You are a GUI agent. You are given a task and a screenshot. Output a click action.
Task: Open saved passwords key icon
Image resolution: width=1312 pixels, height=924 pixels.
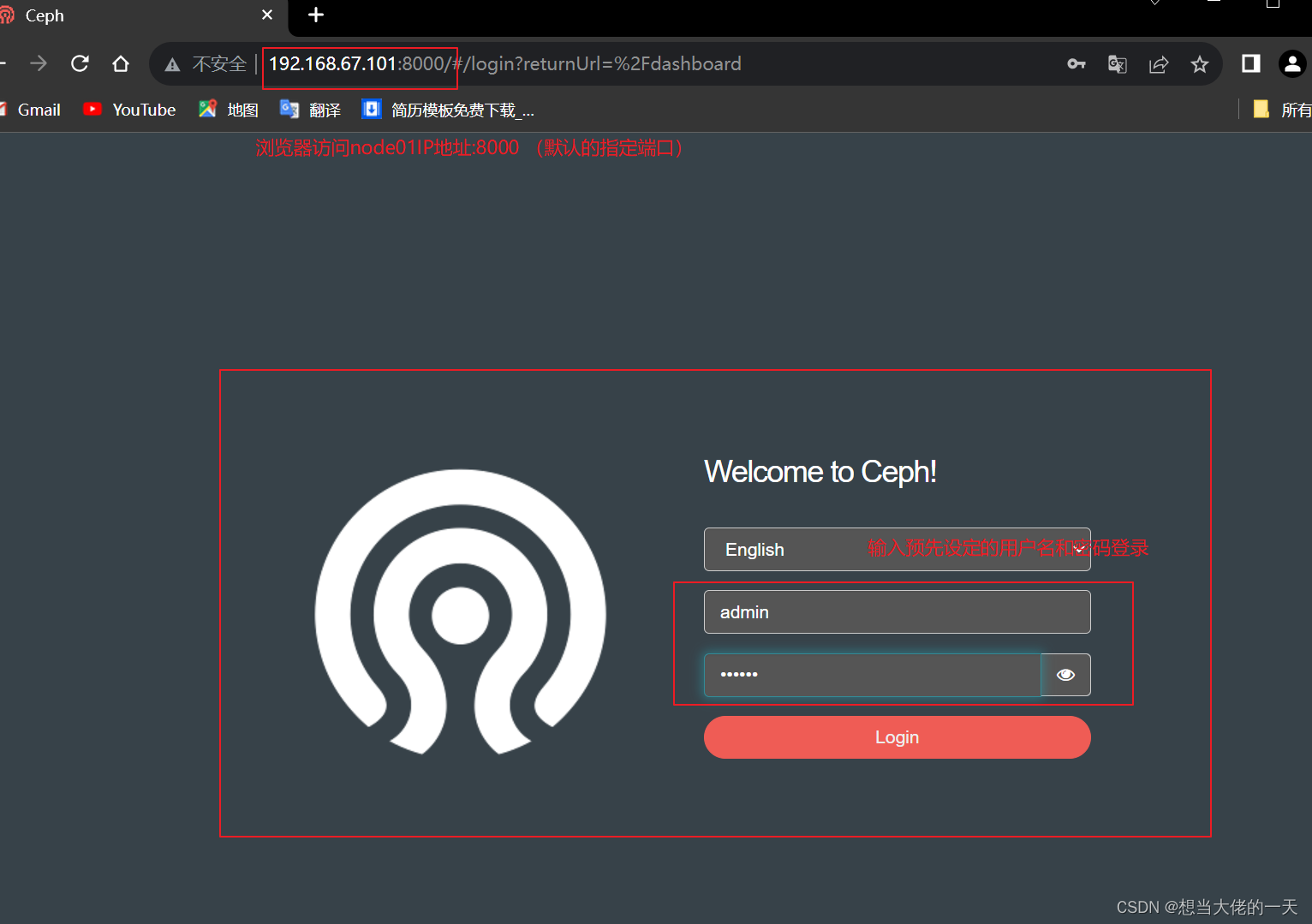click(x=1076, y=63)
